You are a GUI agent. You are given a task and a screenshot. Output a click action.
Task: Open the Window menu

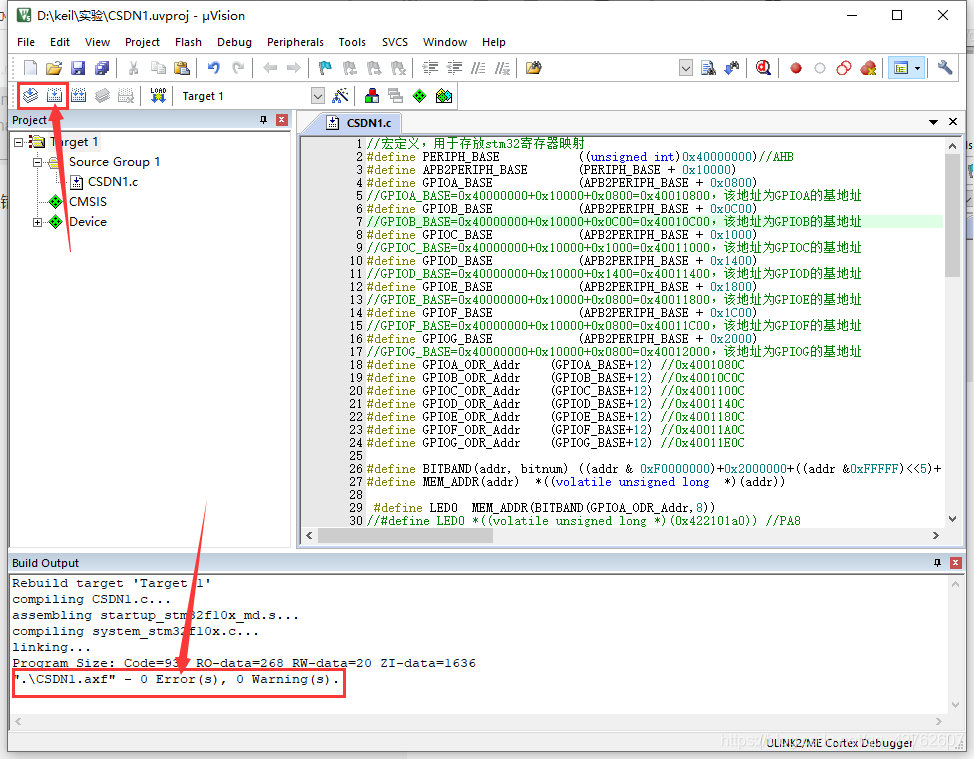tap(445, 42)
